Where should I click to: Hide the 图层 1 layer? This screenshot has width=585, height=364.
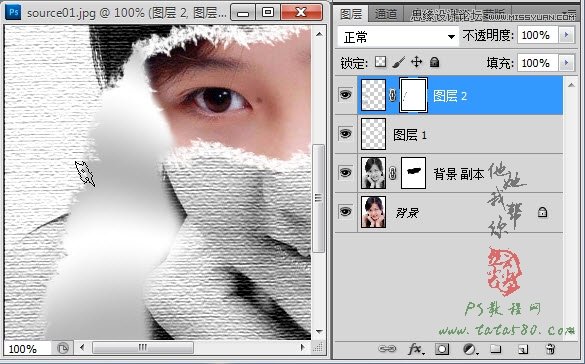click(345, 134)
